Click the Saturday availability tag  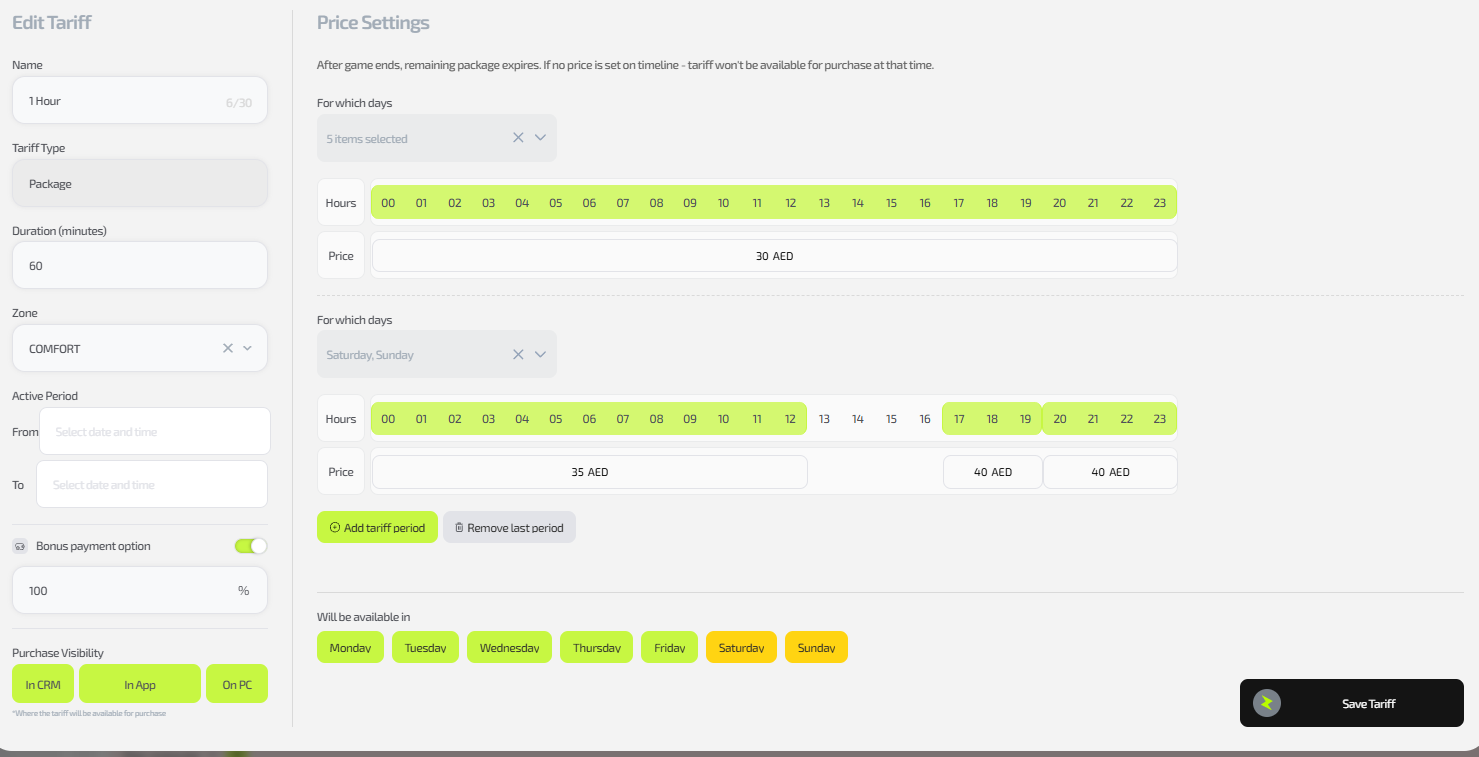[x=741, y=647]
